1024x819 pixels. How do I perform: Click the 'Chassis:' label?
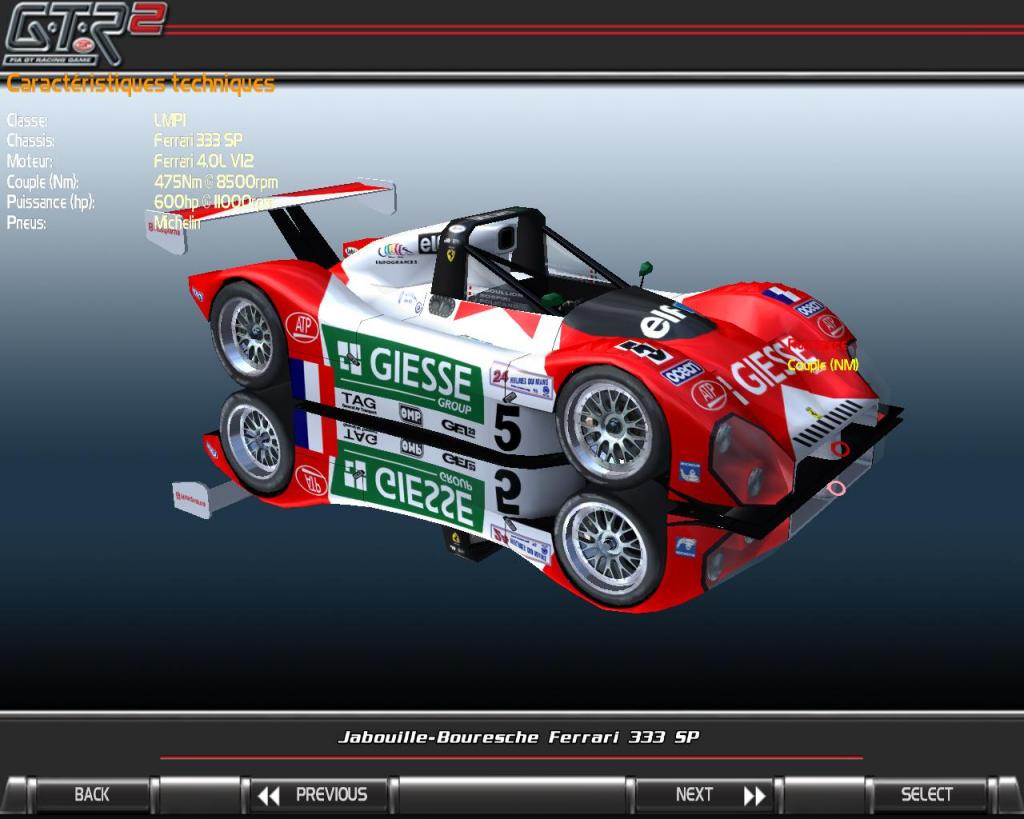30,140
